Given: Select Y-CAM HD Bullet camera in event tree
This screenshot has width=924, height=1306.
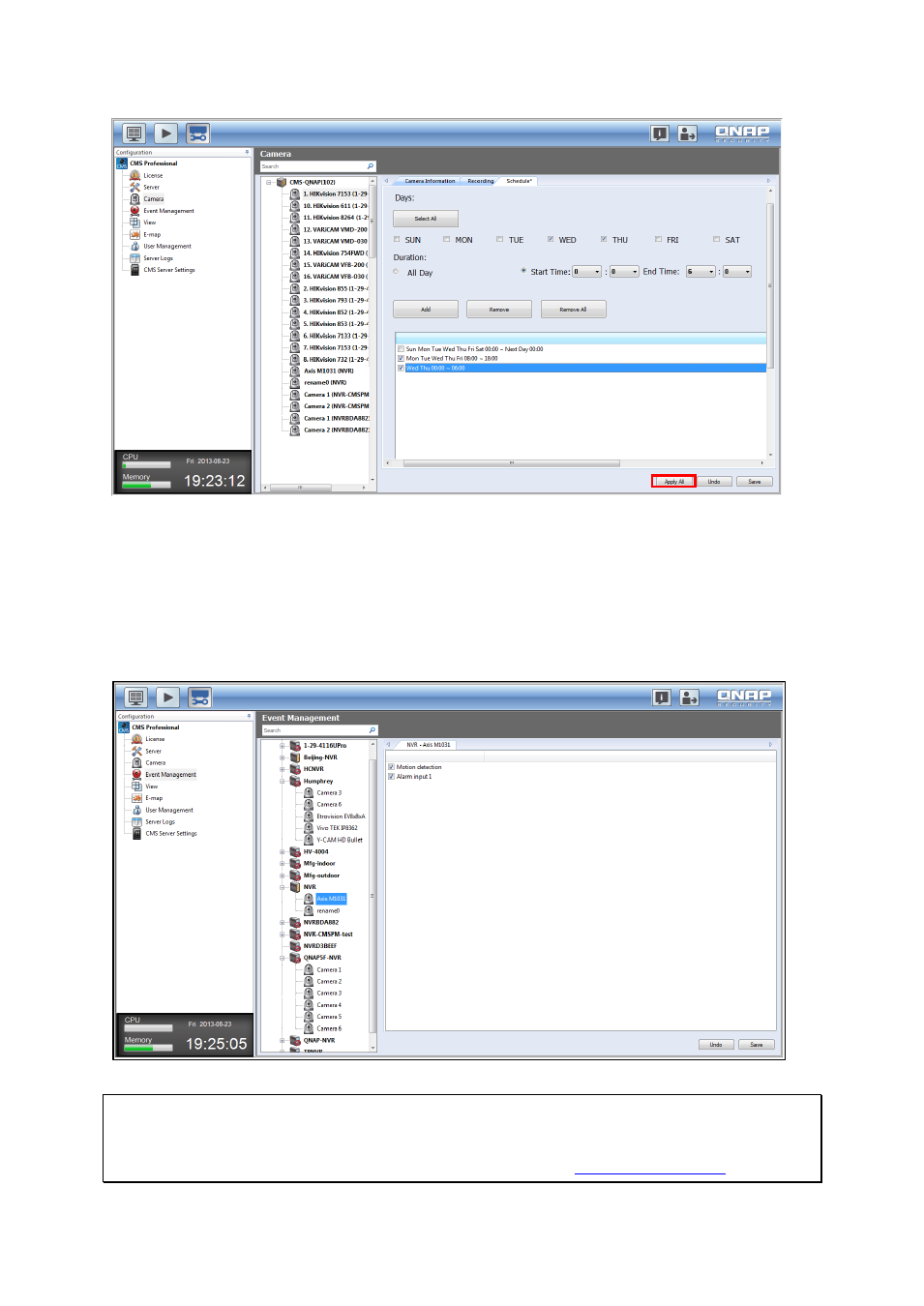Looking at the screenshot, I should [x=340, y=840].
